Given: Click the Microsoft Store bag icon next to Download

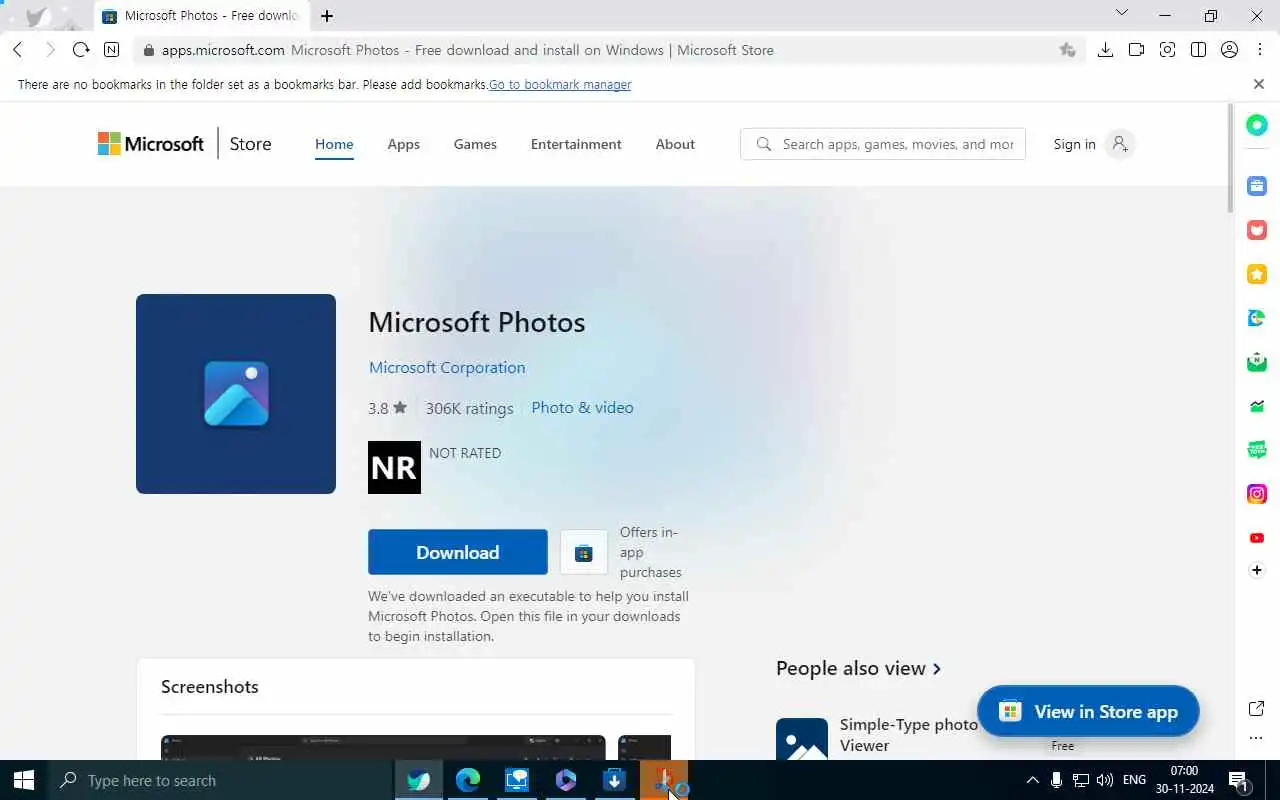Looking at the screenshot, I should click(x=584, y=553).
